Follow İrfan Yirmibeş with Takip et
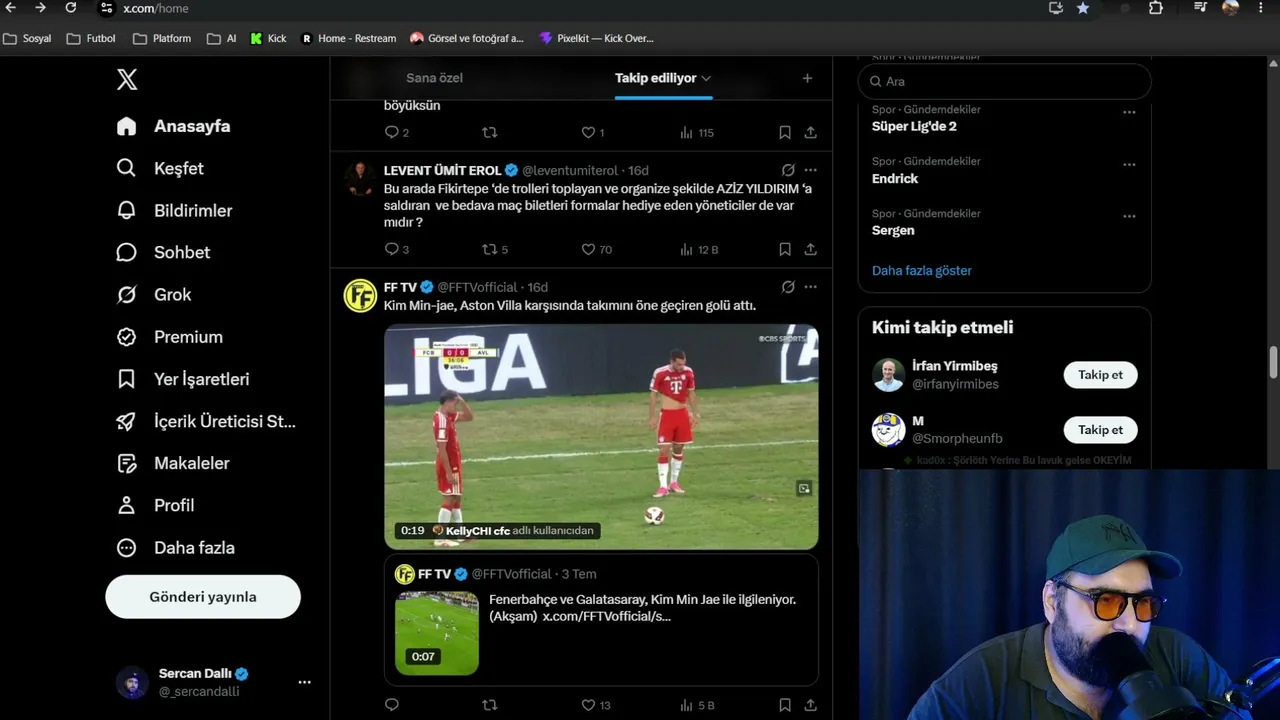The image size is (1280, 720). click(x=1100, y=375)
